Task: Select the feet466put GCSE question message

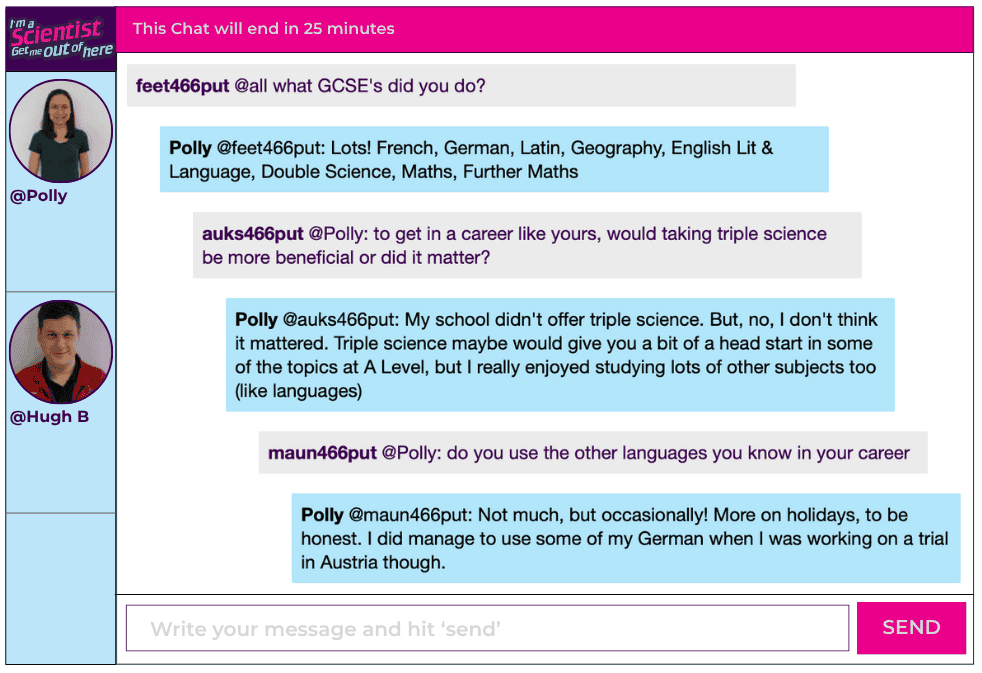Action: tap(460, 86)
